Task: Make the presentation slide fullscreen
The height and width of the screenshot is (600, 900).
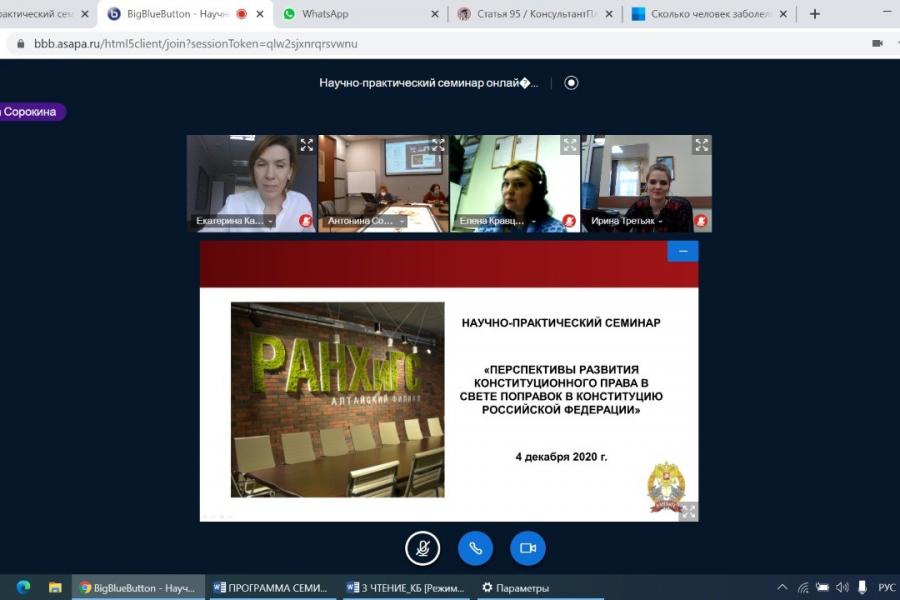Action: (689, 511)
